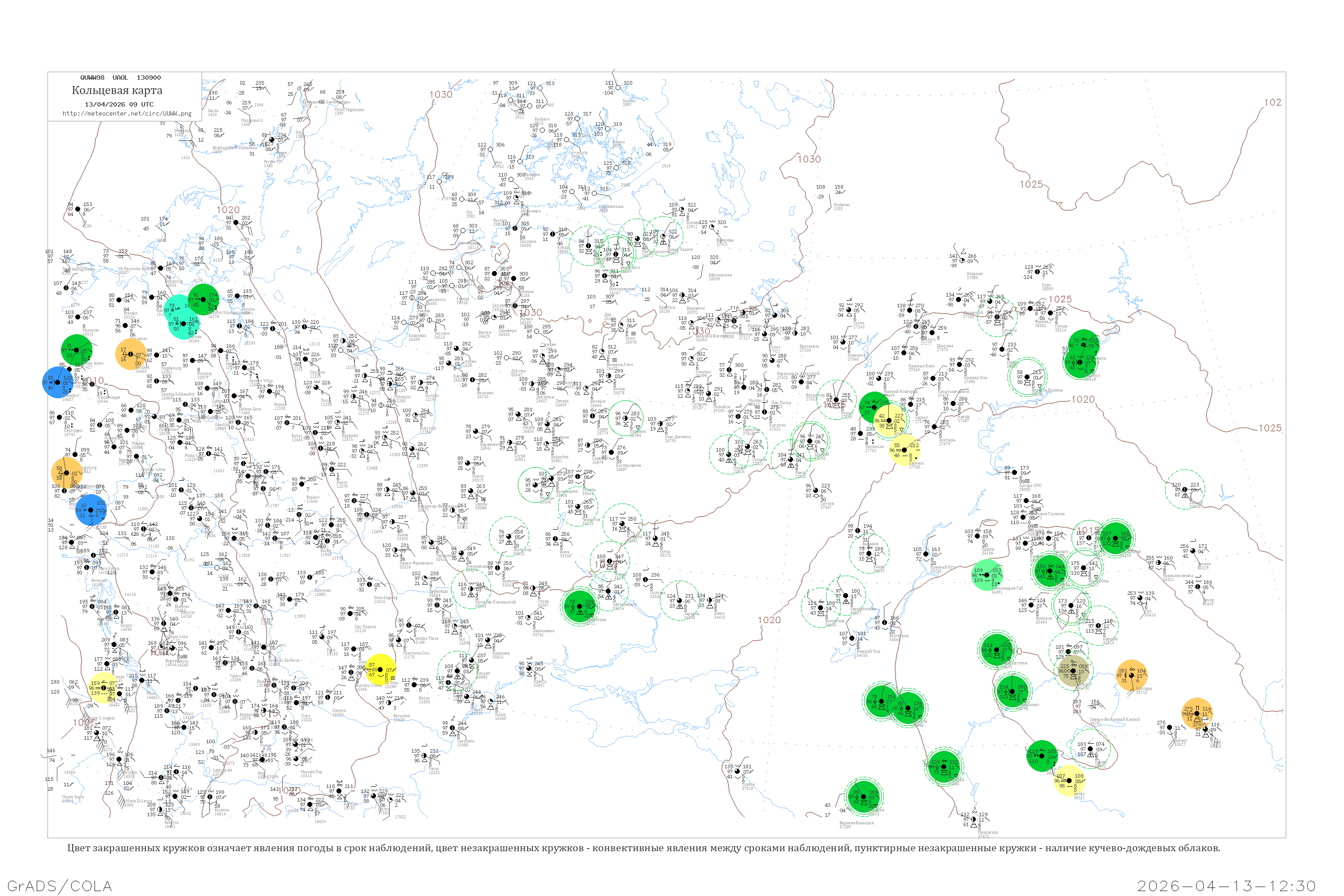This screenshot has height=896, width=1344.
Task: Click the station label "Изюм 34415"
Action: click(x=719, y=615)
